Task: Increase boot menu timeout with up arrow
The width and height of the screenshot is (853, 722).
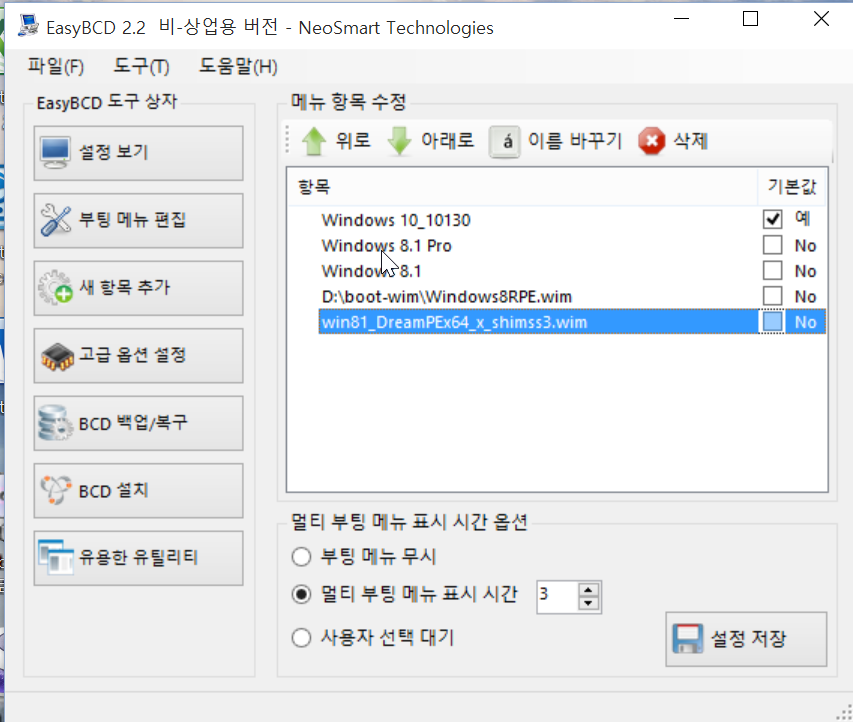Action: [x=588, y=590]
